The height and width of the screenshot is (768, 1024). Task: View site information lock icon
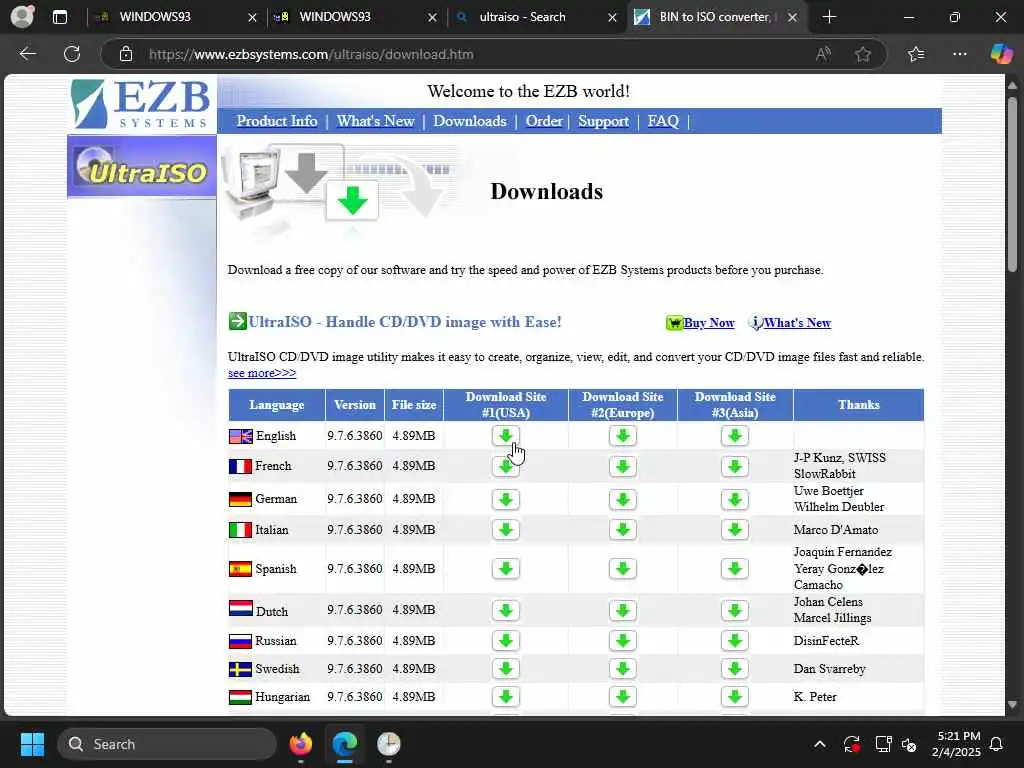(126, 54)
